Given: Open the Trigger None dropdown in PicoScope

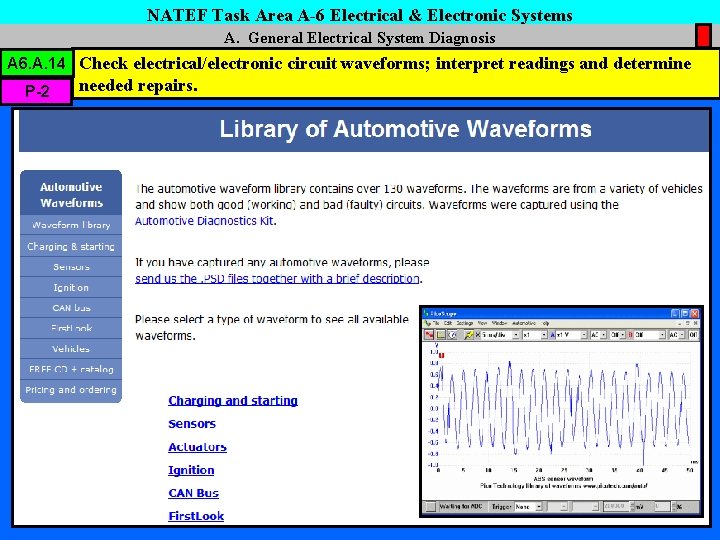Looking at the screenshot, I should 529,507.
